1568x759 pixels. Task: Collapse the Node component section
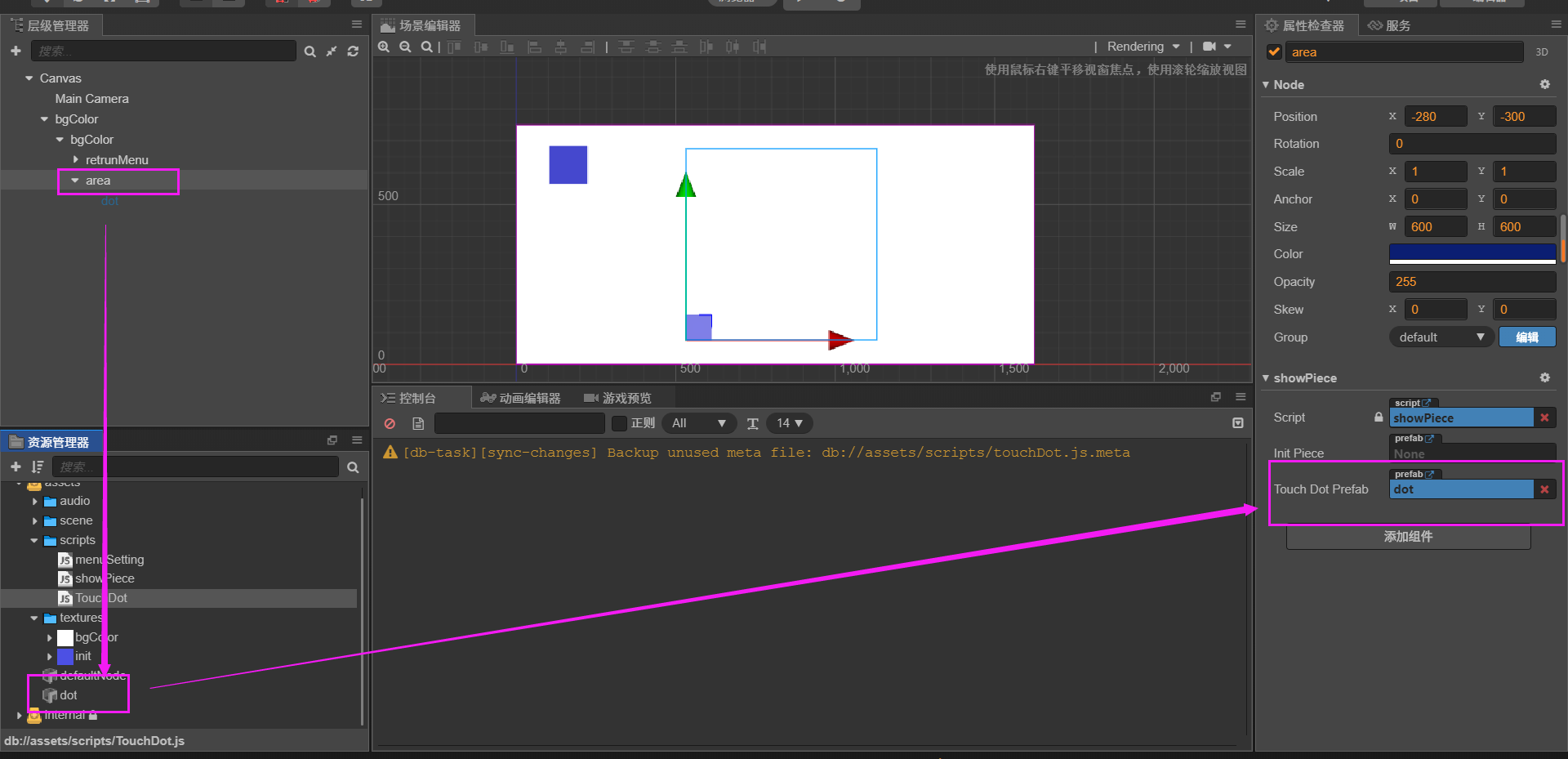tap(1266, 84)
